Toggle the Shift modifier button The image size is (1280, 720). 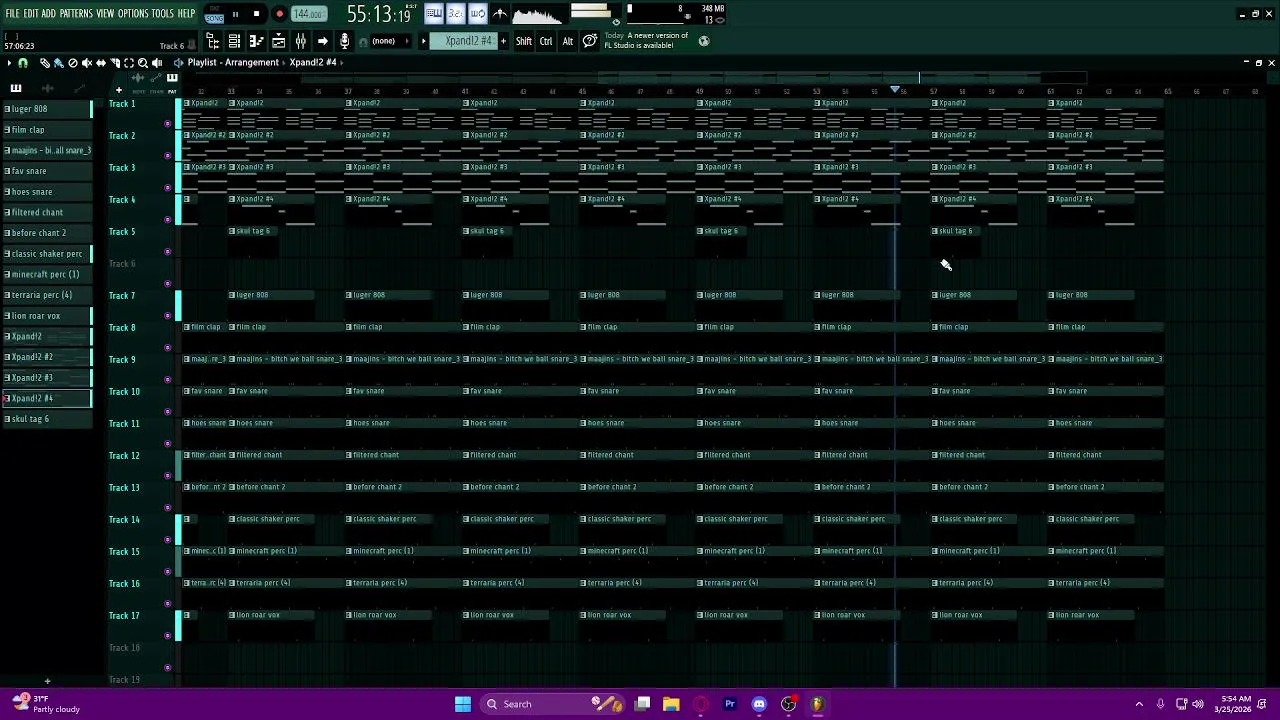(x=524, y=41)
